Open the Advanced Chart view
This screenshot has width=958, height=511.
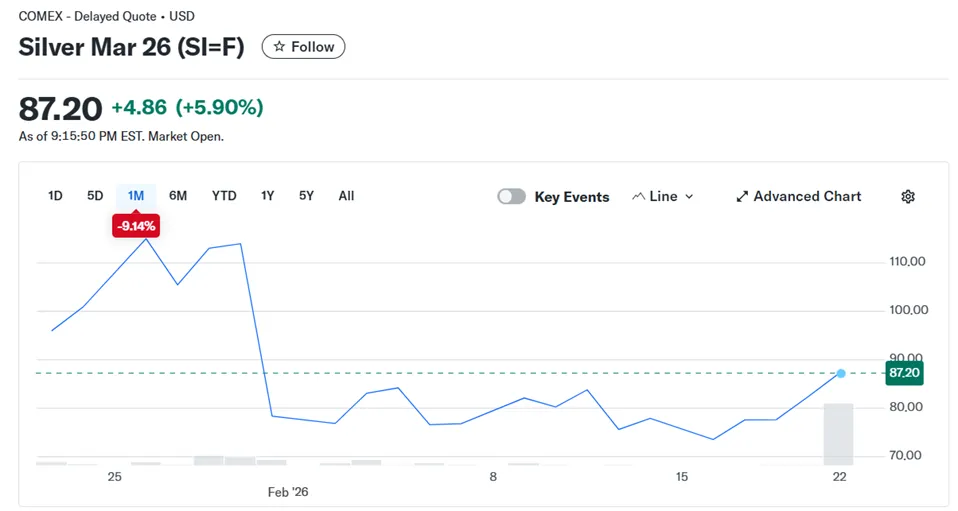798,197
